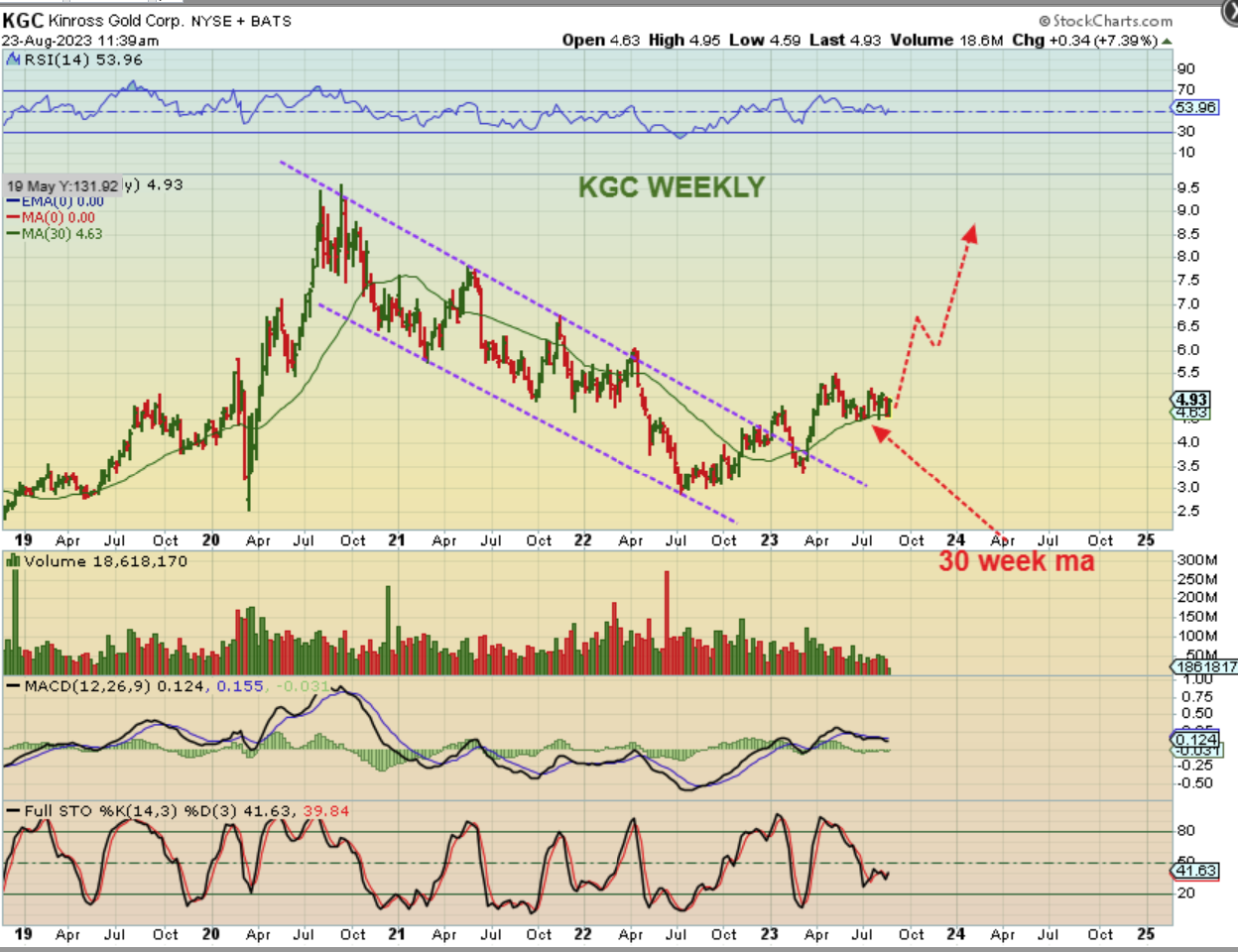
Task: Click the 300M volume axis label
Action: click(1196, 560)
